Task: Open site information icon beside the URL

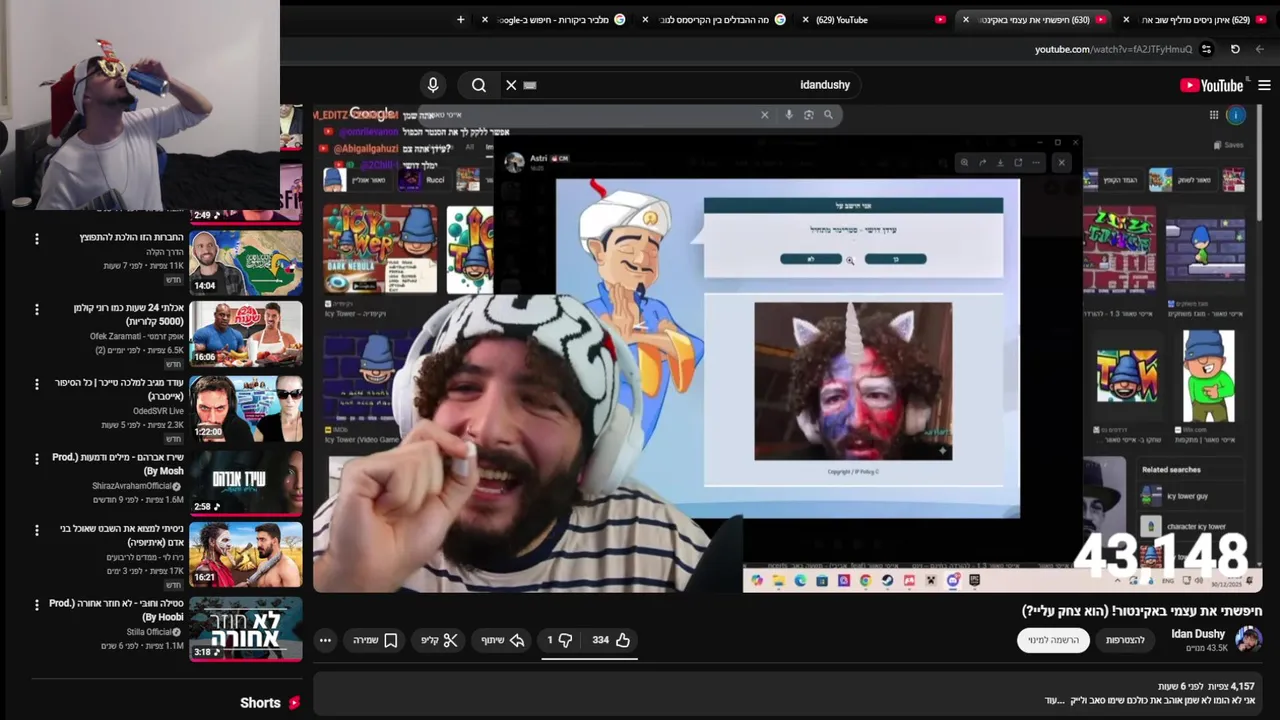Action: pyautogui.click(x=1207, y=49)
